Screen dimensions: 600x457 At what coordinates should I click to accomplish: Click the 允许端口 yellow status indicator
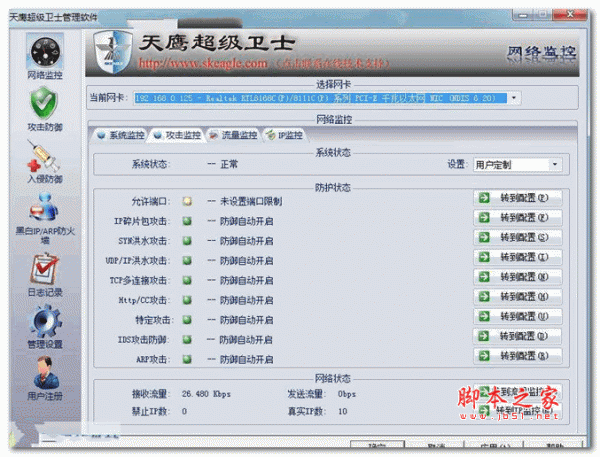click(x=187, y=201)
